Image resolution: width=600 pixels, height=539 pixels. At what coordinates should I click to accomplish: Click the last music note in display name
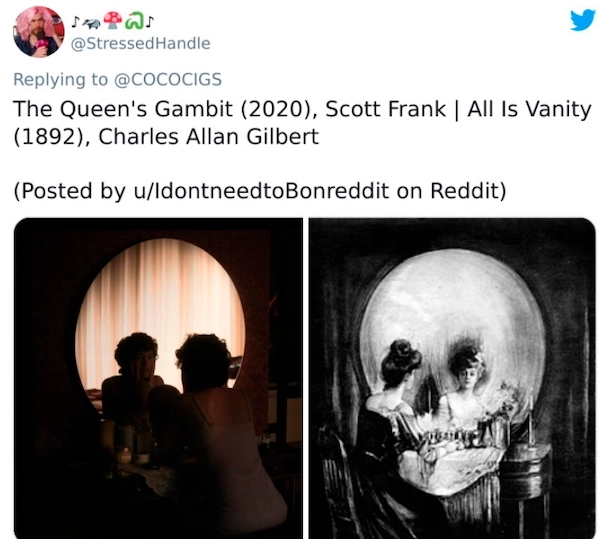click(150, 22)
